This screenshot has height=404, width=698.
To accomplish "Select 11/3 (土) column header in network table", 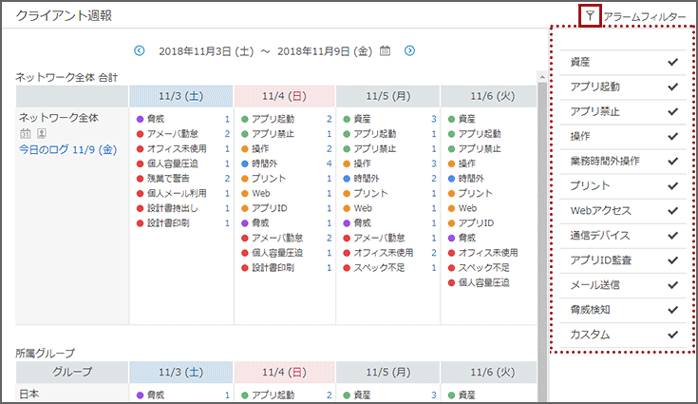I will click(181, 96).
